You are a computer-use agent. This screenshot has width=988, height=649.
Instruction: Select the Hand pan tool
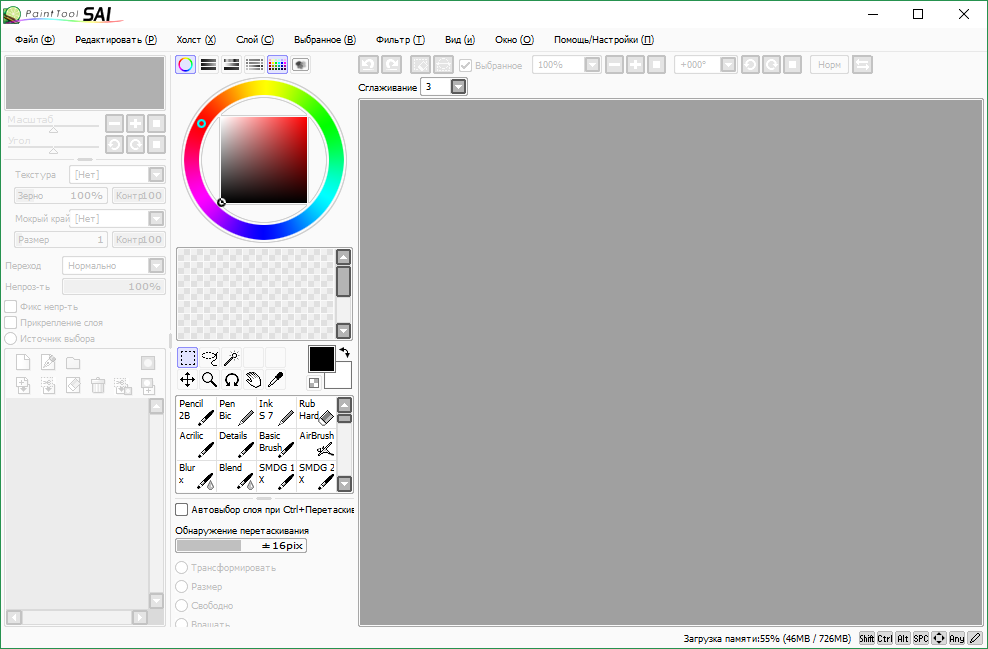pyautogui.click(x=253, y=379)
